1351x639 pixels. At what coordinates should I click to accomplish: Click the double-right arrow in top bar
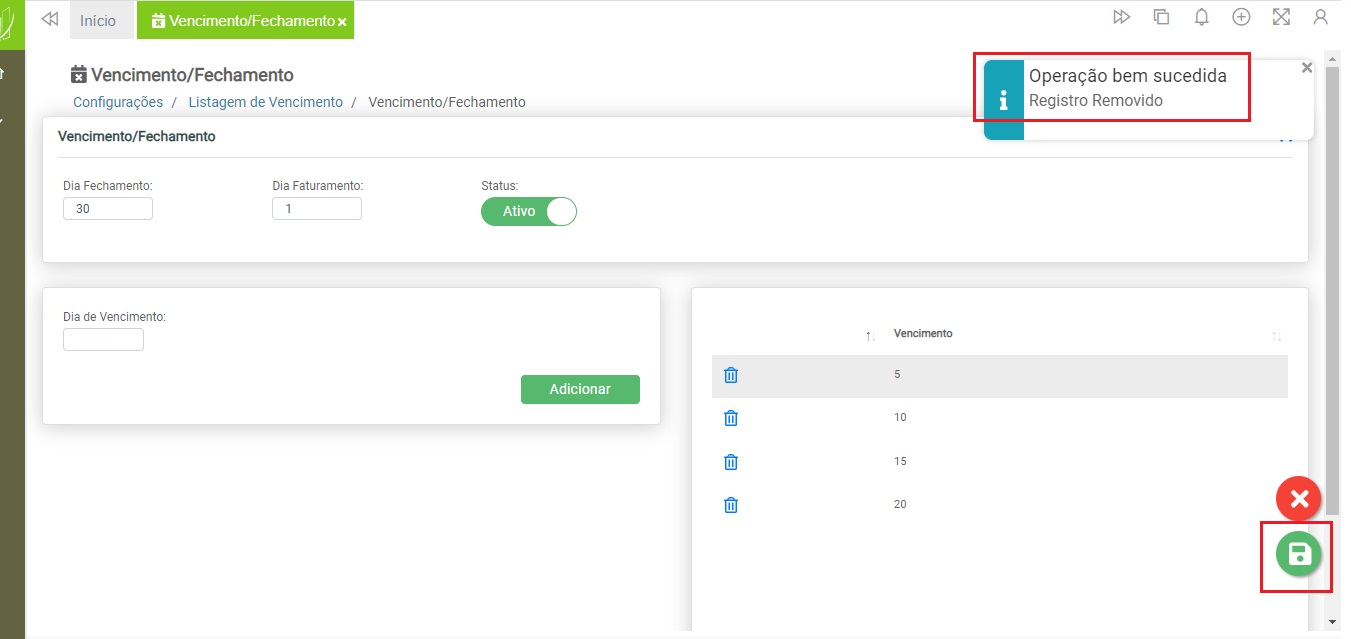coord(1121,17)
